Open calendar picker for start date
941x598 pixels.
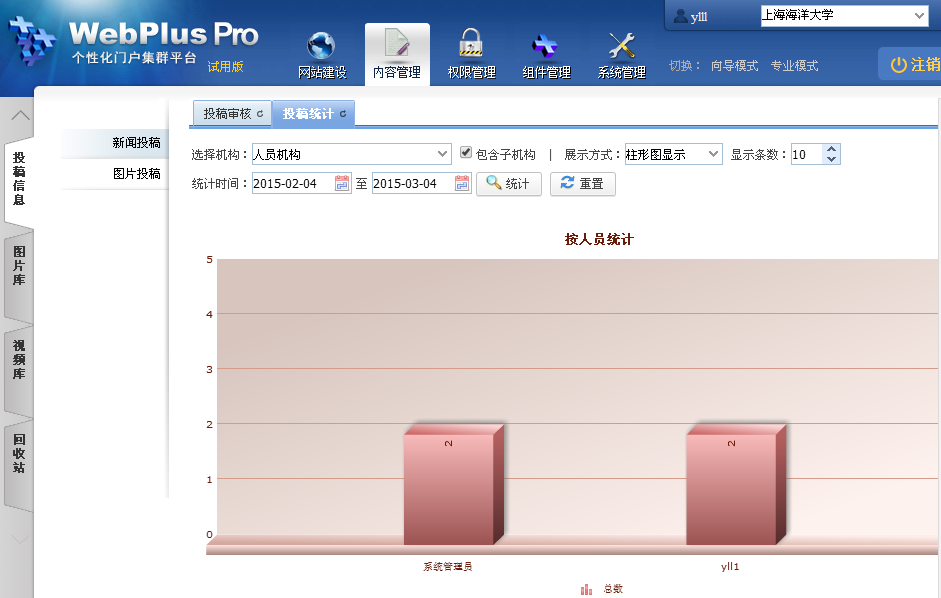tap(342, 184)
